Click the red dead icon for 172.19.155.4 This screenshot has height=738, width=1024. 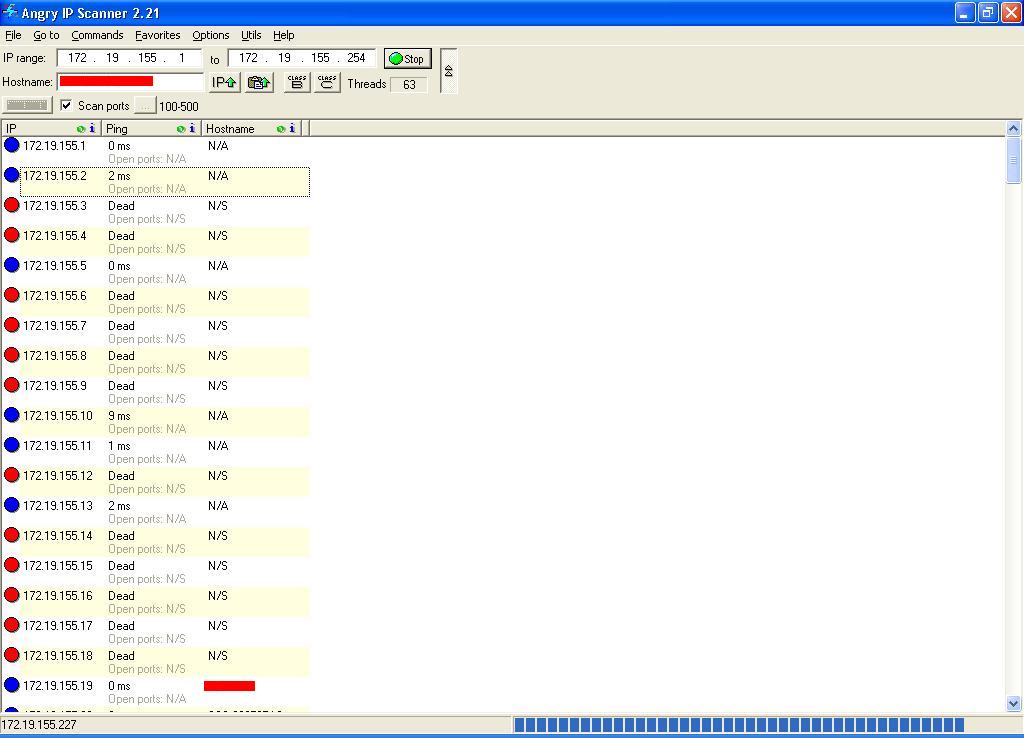[12, 235]
